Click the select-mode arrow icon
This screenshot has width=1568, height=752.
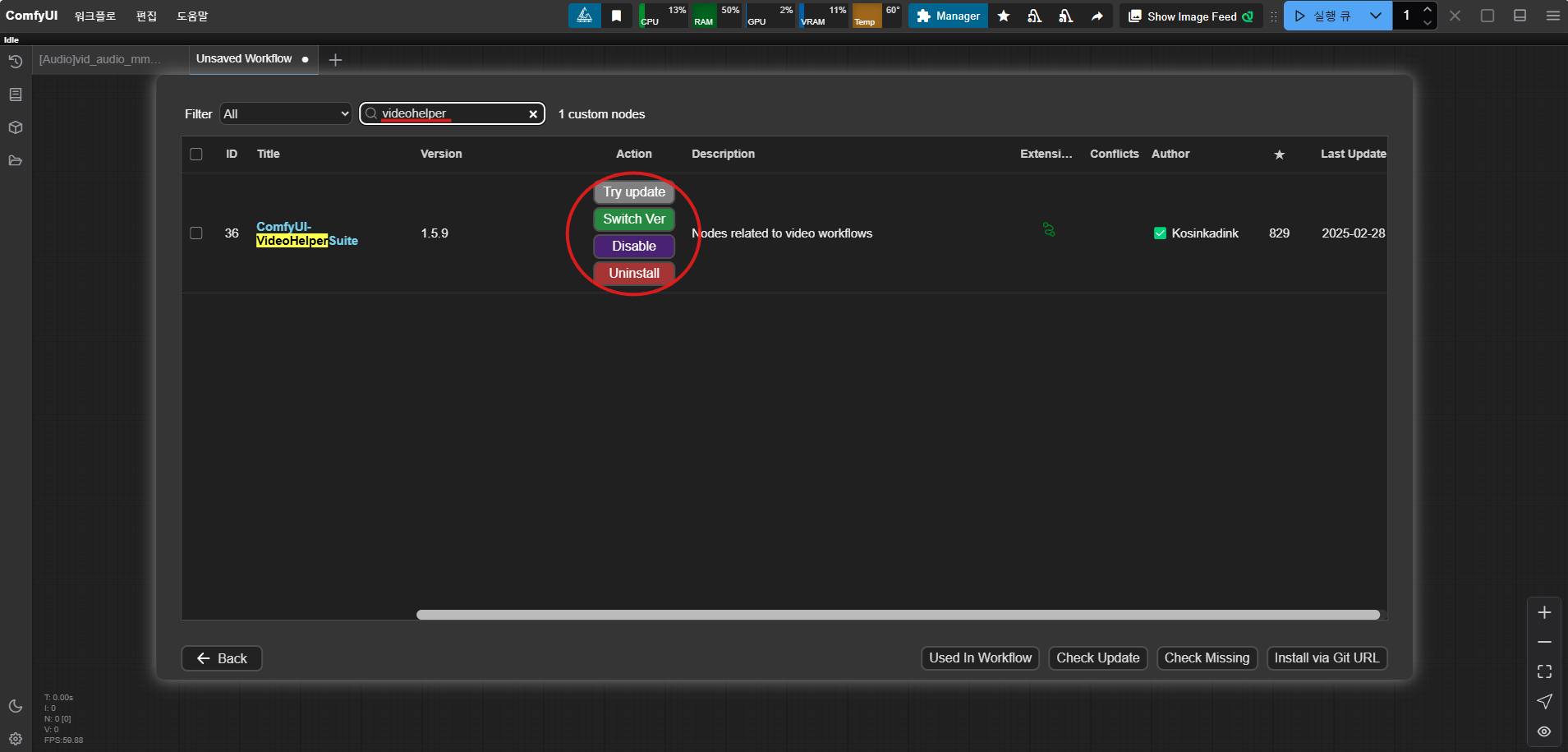click(1544, 701)
